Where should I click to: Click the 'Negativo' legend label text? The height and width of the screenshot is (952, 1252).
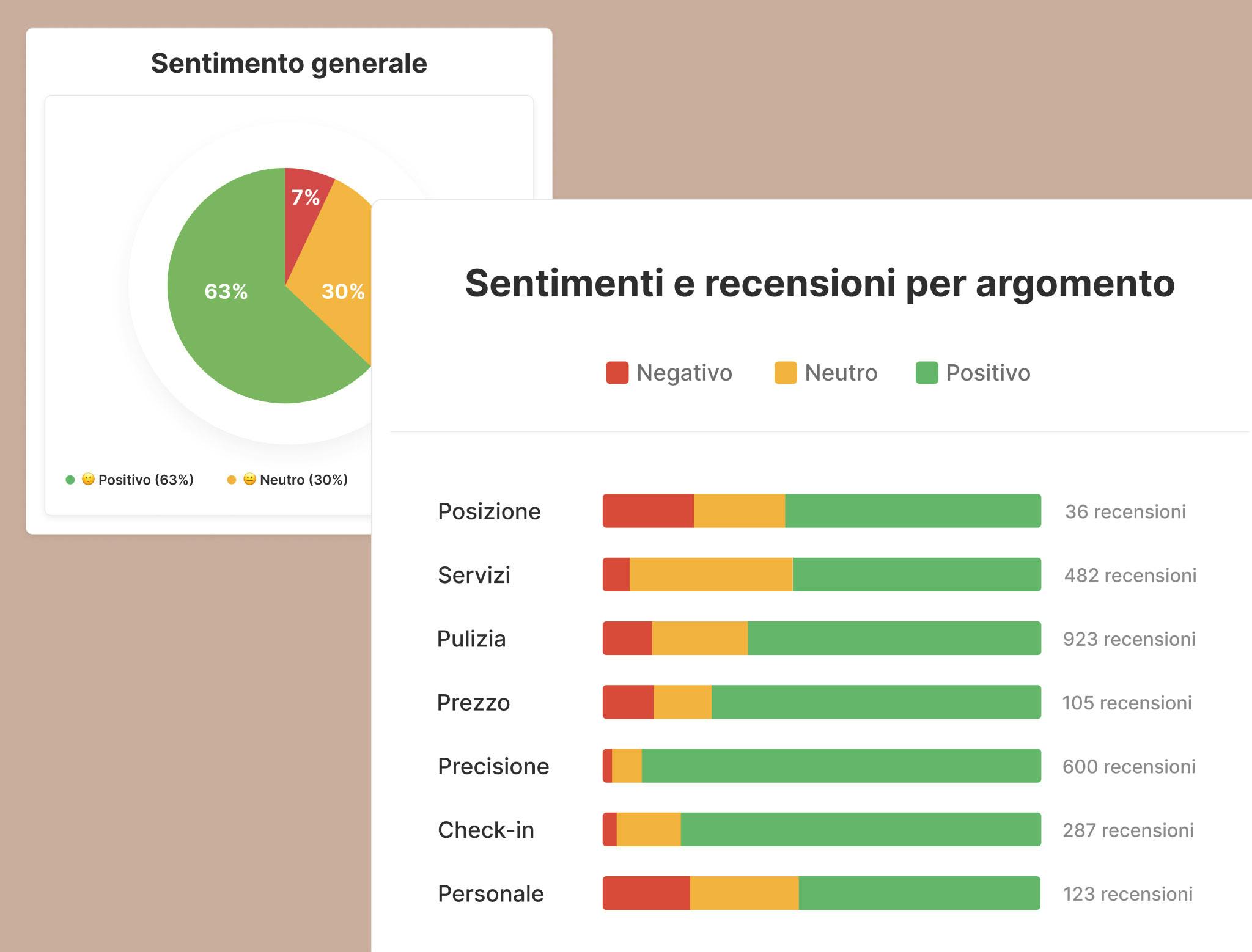(x=684, y=373)
